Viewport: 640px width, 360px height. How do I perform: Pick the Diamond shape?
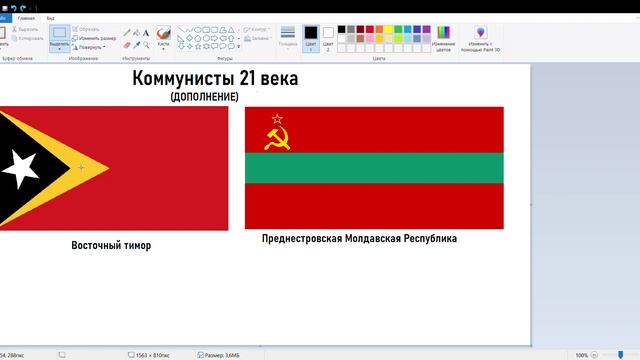[189, 38]
